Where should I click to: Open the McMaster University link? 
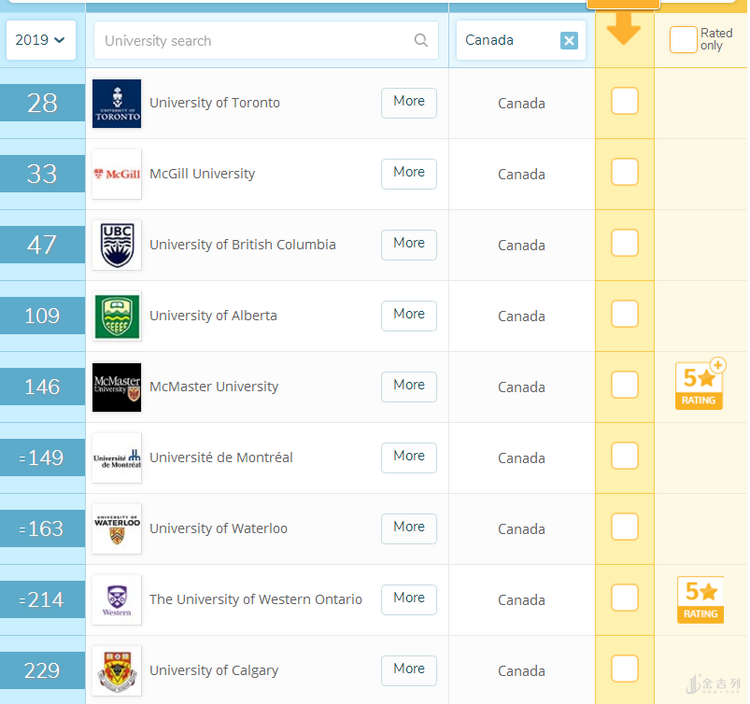(x=214, y=386)
